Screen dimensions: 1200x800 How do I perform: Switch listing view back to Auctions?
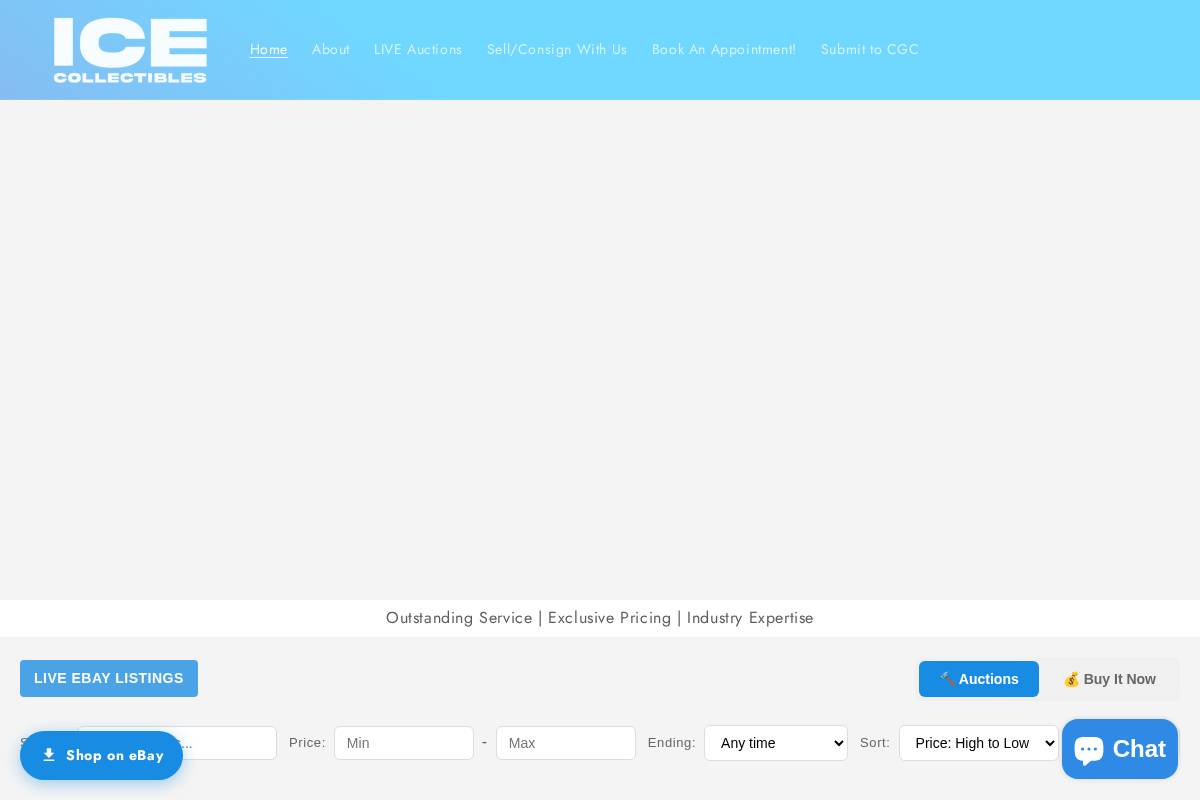coord(978,679)
